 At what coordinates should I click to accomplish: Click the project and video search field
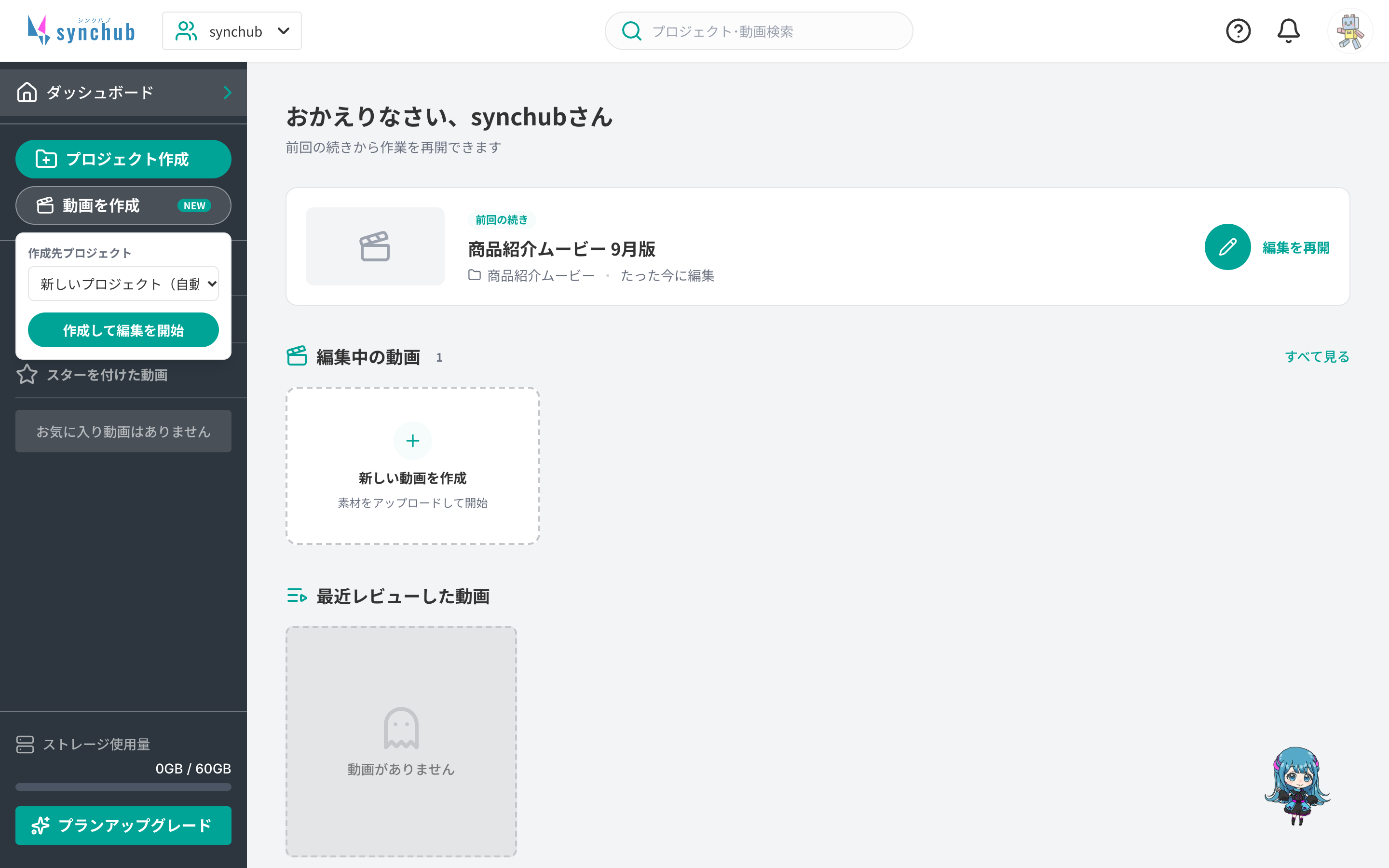pyautogui.click(x=759, y=31)
